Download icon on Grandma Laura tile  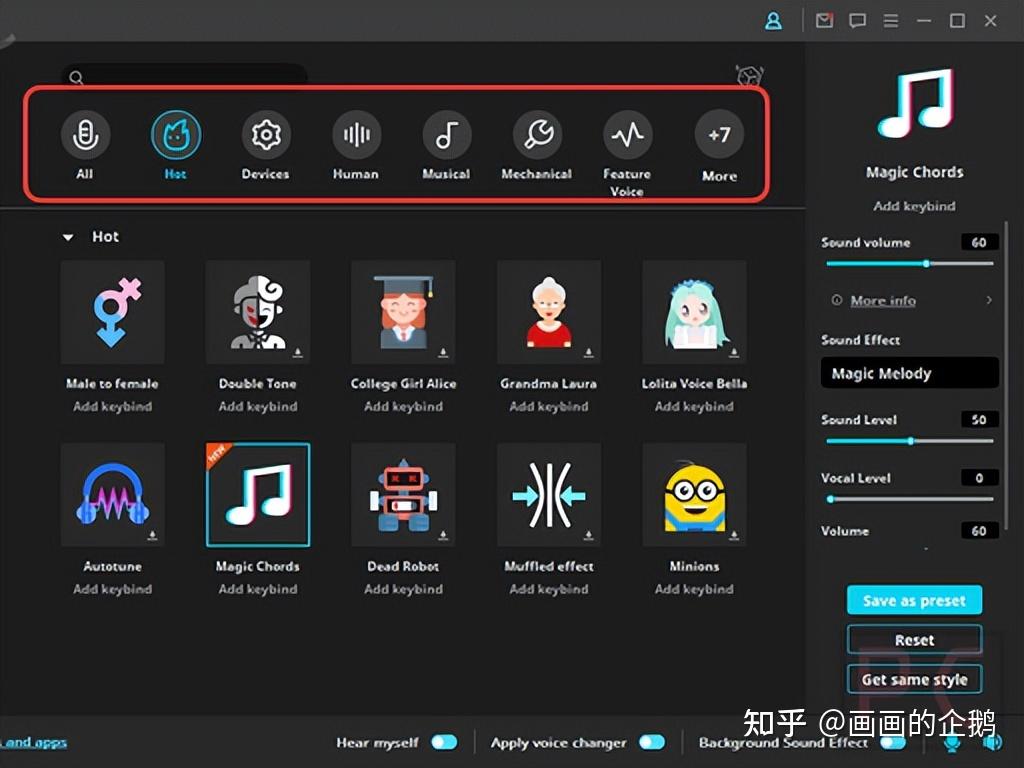[x=588, y=353]
